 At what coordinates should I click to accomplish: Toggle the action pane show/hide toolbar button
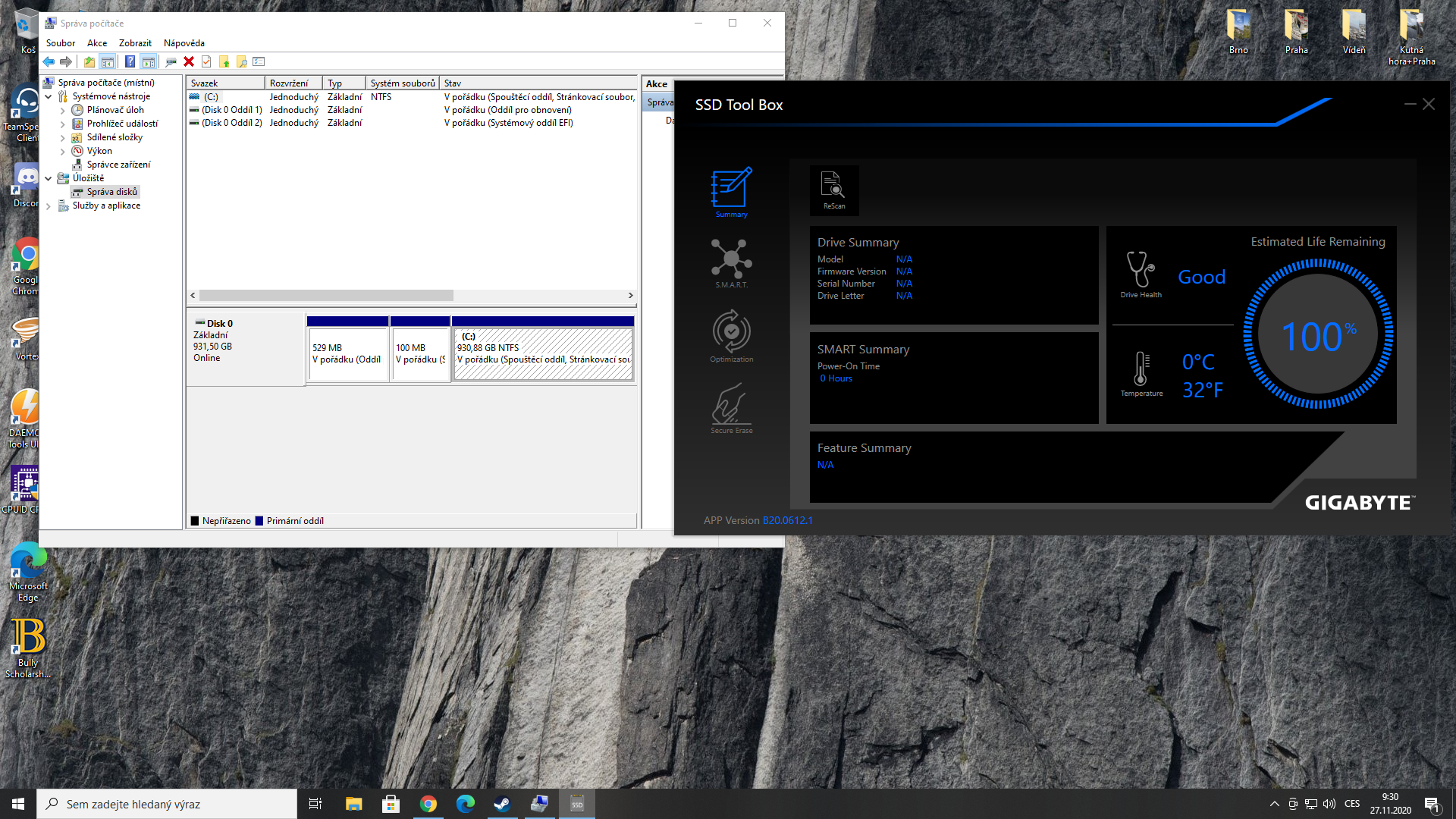[x=149, y=62]
